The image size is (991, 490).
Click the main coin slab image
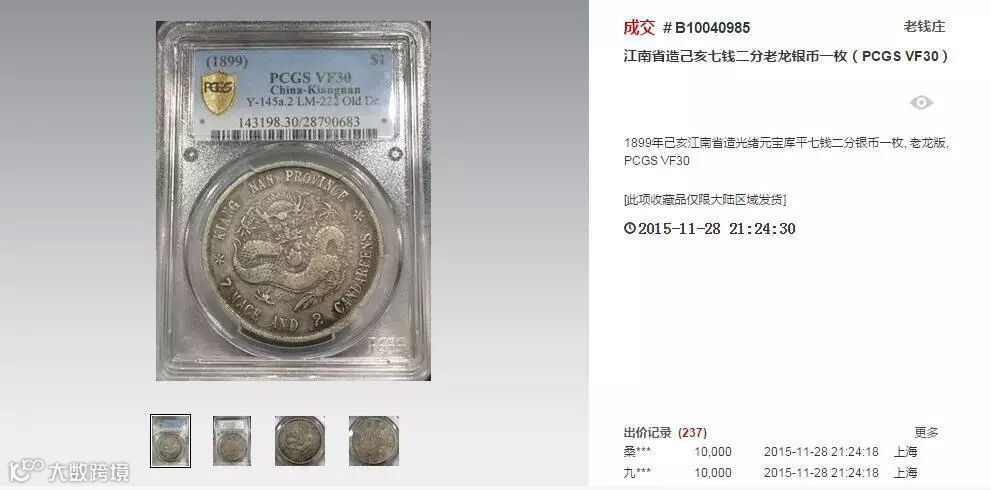coord(293,201)
